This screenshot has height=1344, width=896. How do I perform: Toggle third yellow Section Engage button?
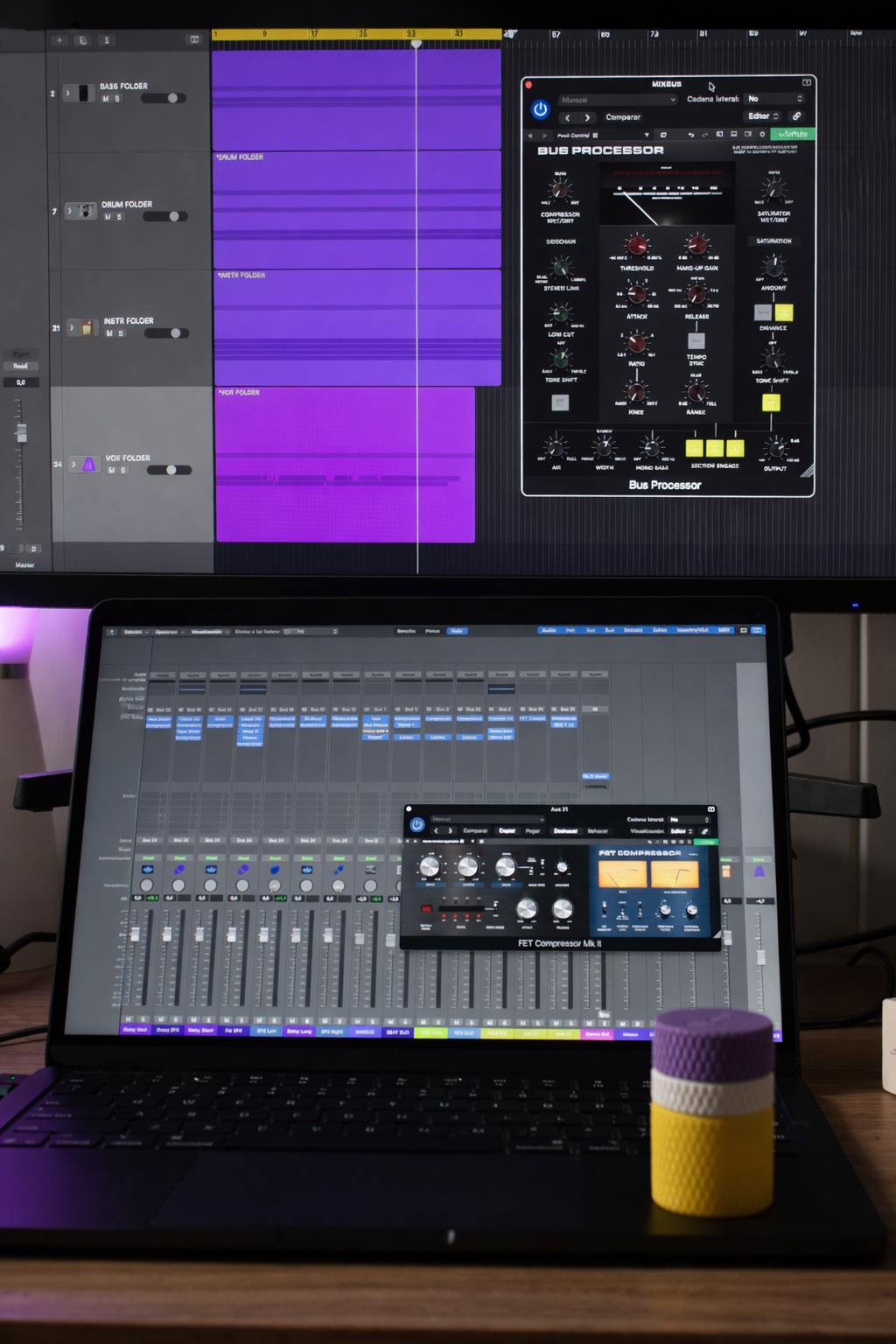coord(735,448)
